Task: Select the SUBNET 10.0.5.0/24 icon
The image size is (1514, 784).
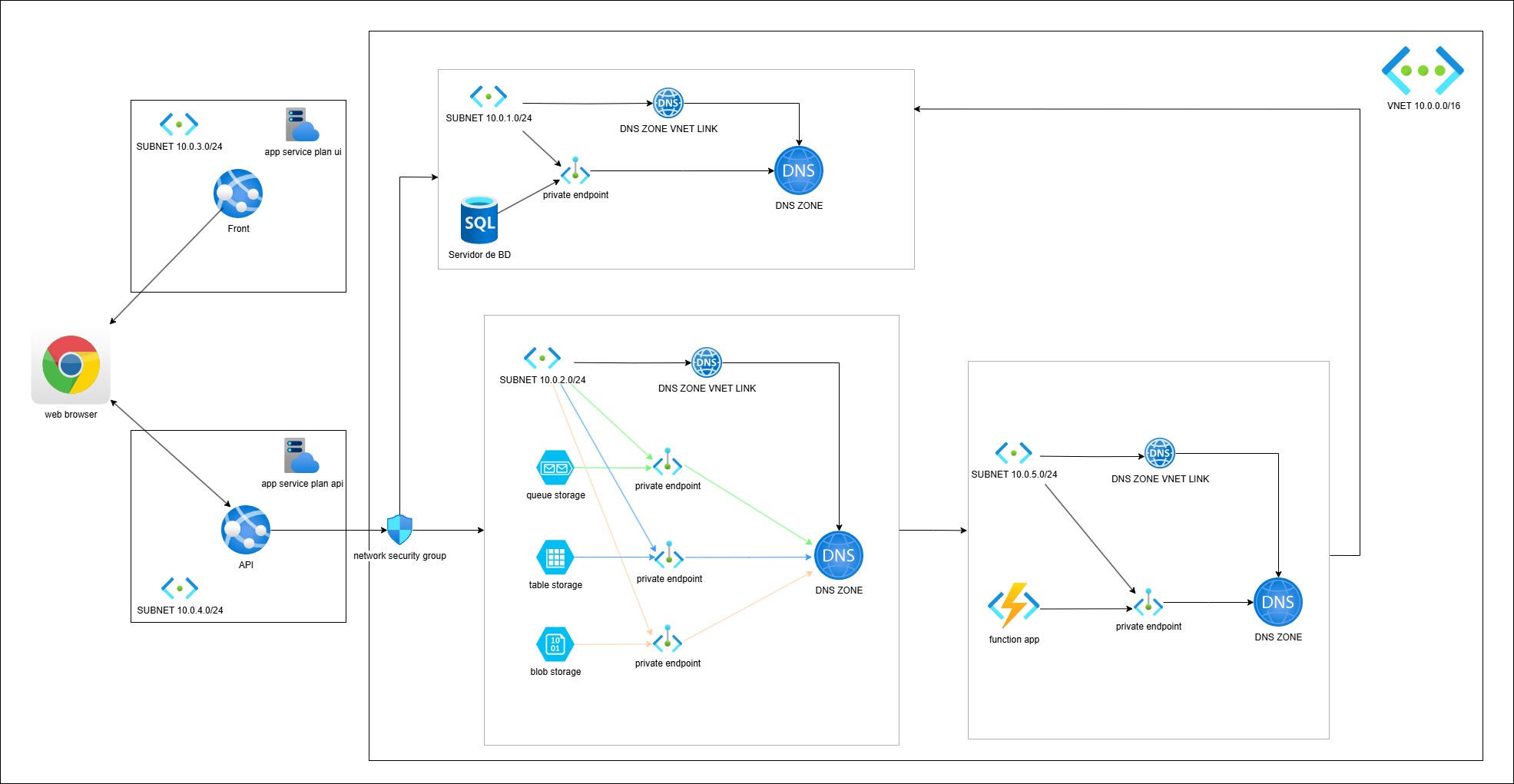Action: (1013, 453)
